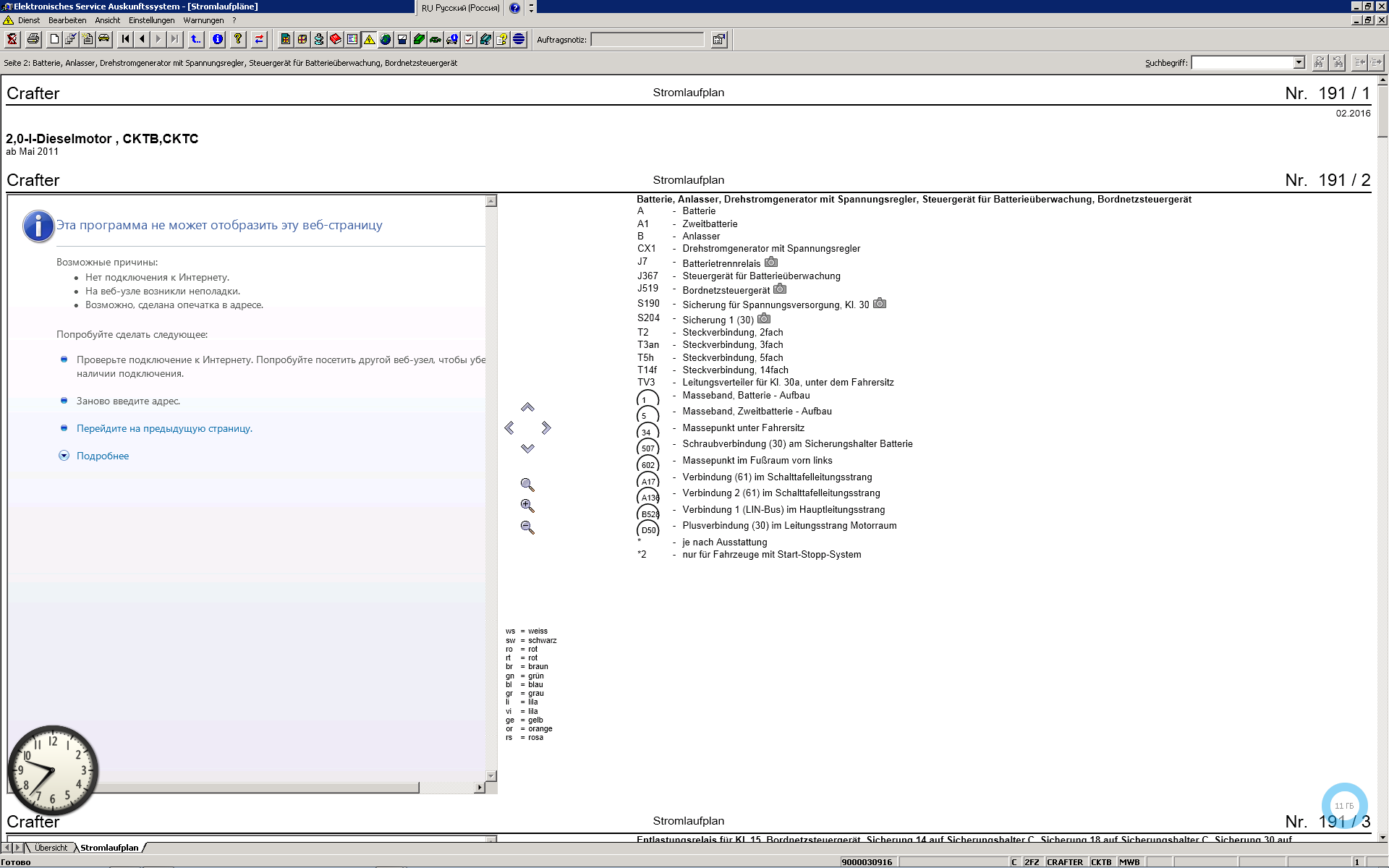
Task: Pan diagram up with the up arrow
Action: [x=527, y=407]
